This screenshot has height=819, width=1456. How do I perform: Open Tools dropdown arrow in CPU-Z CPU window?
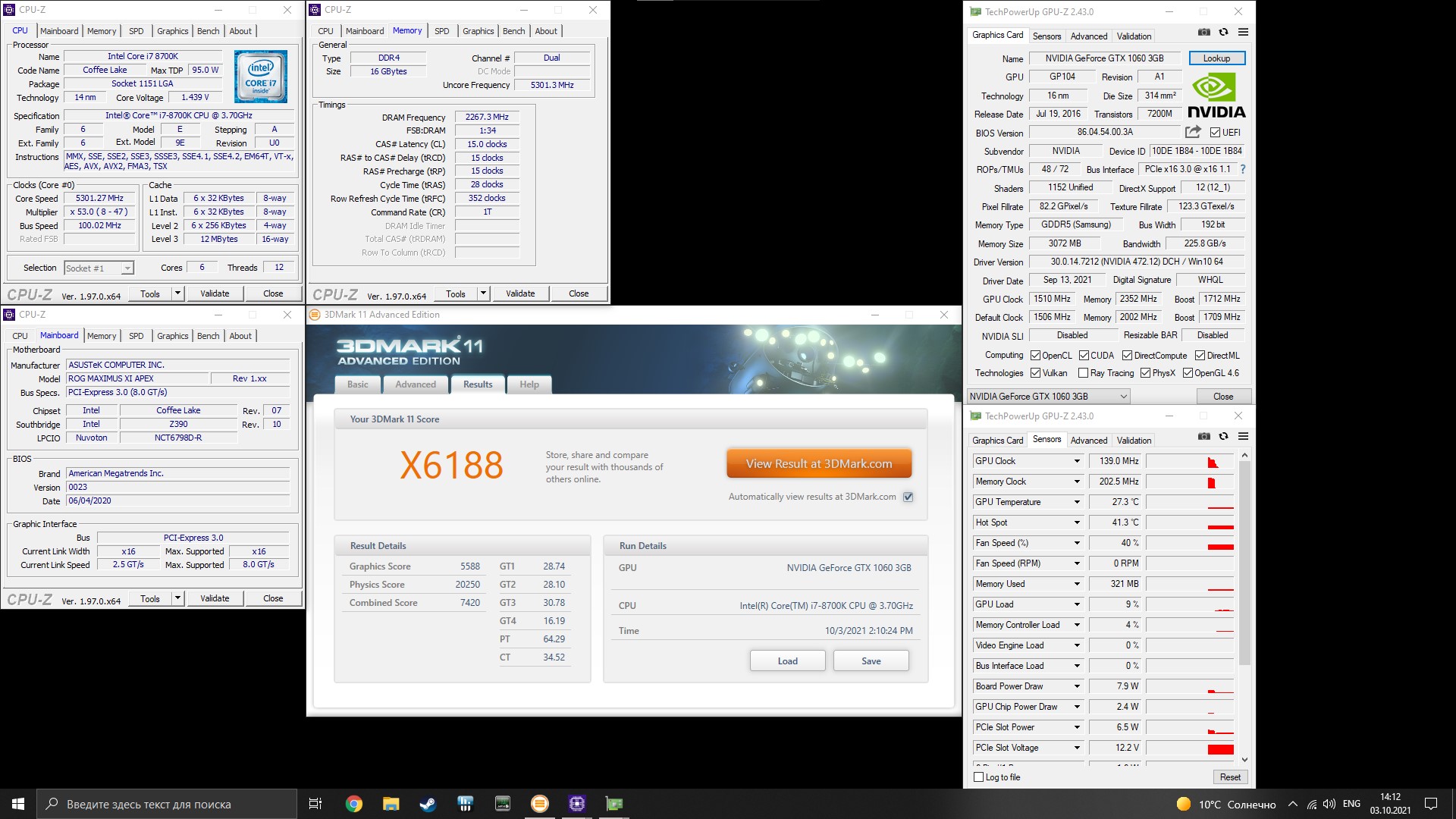[x=177, y=293]
